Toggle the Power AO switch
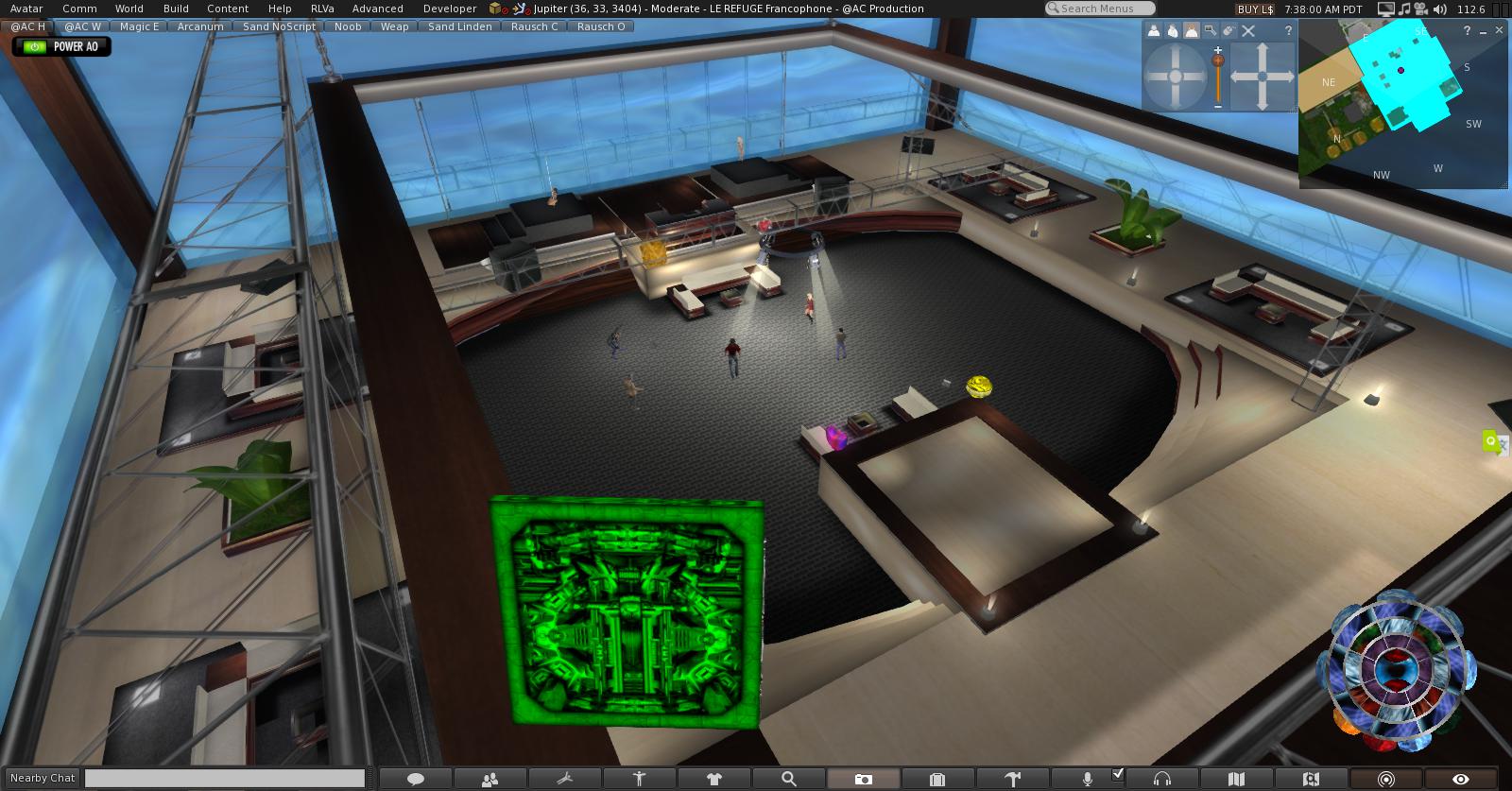This screenshot has height=791, width=1512. [35, 46]
